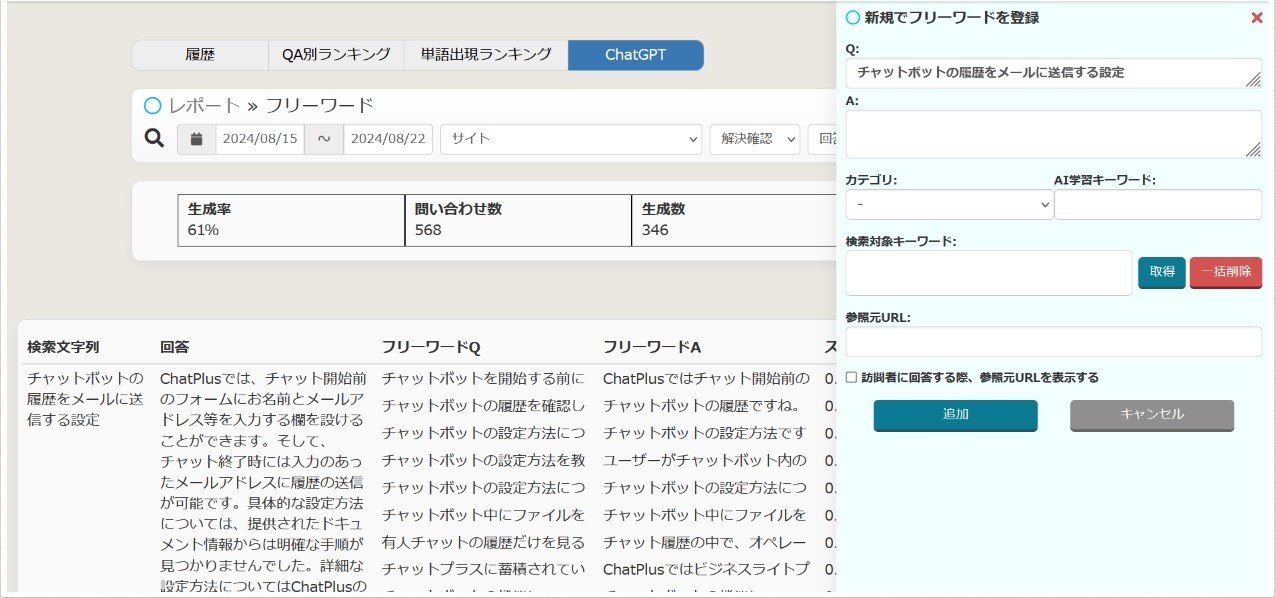
Task: Click row 有人チャットの履歴だけを見る
Action: coord(484,542)
